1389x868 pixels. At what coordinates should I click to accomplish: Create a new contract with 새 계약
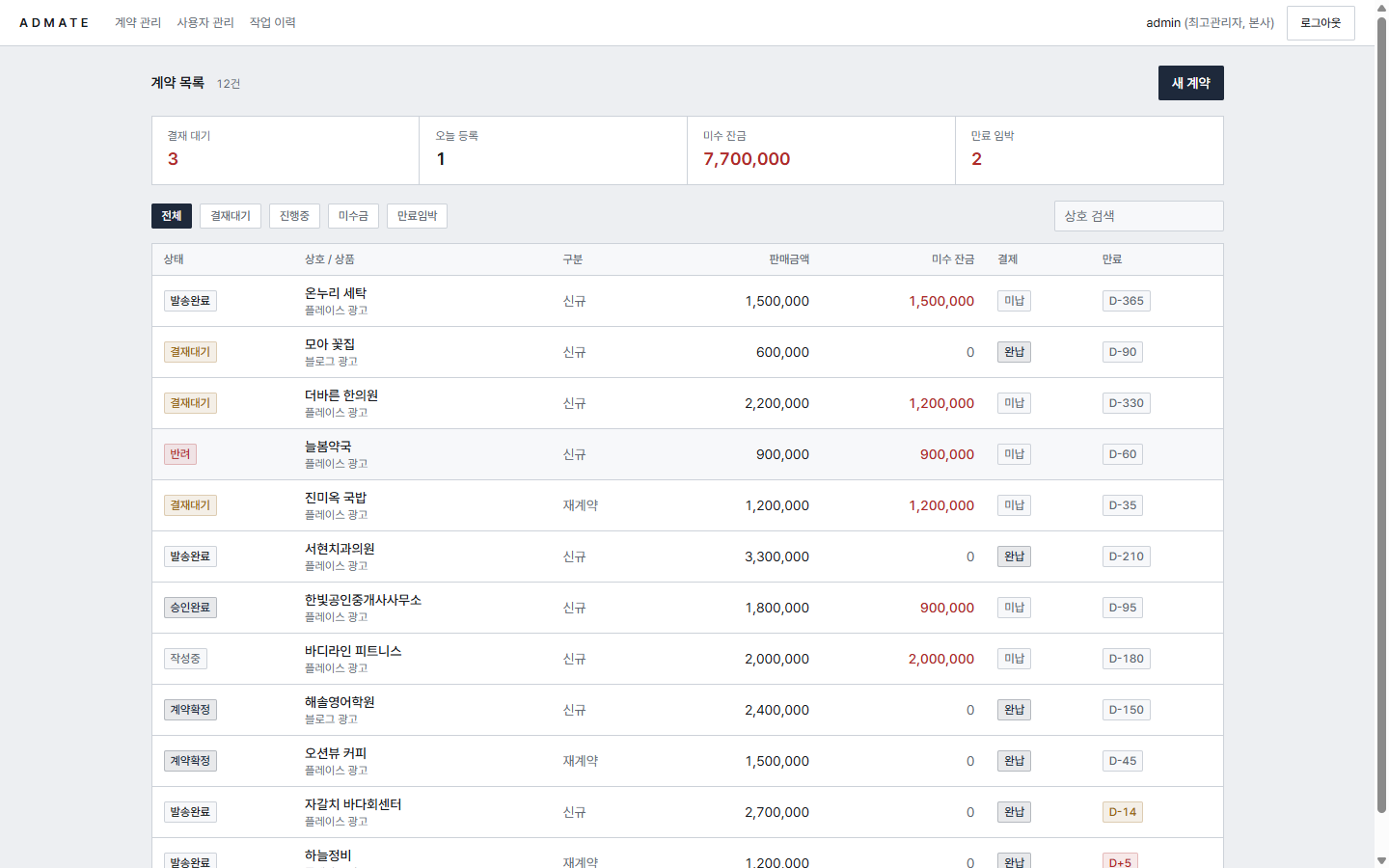click(1190, 83)
